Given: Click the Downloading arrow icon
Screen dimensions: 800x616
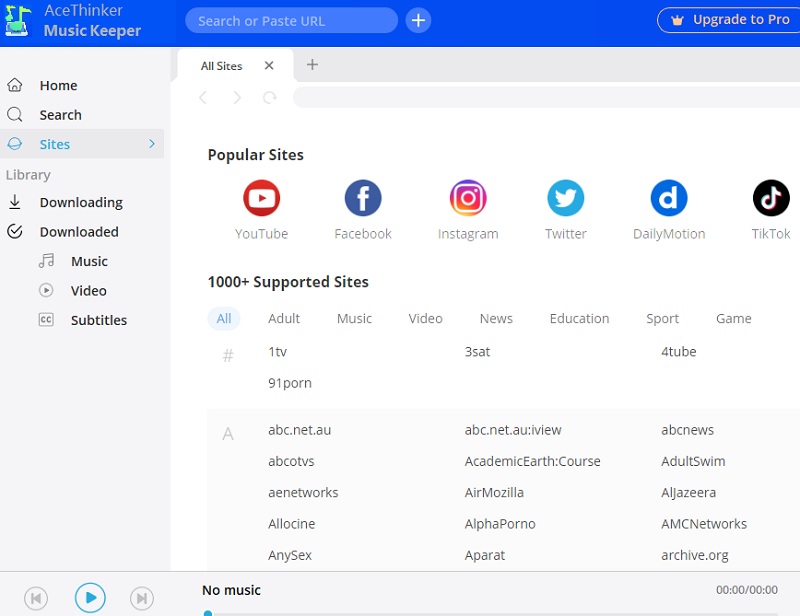Looking at the screenshot, I should click(15, 202).
